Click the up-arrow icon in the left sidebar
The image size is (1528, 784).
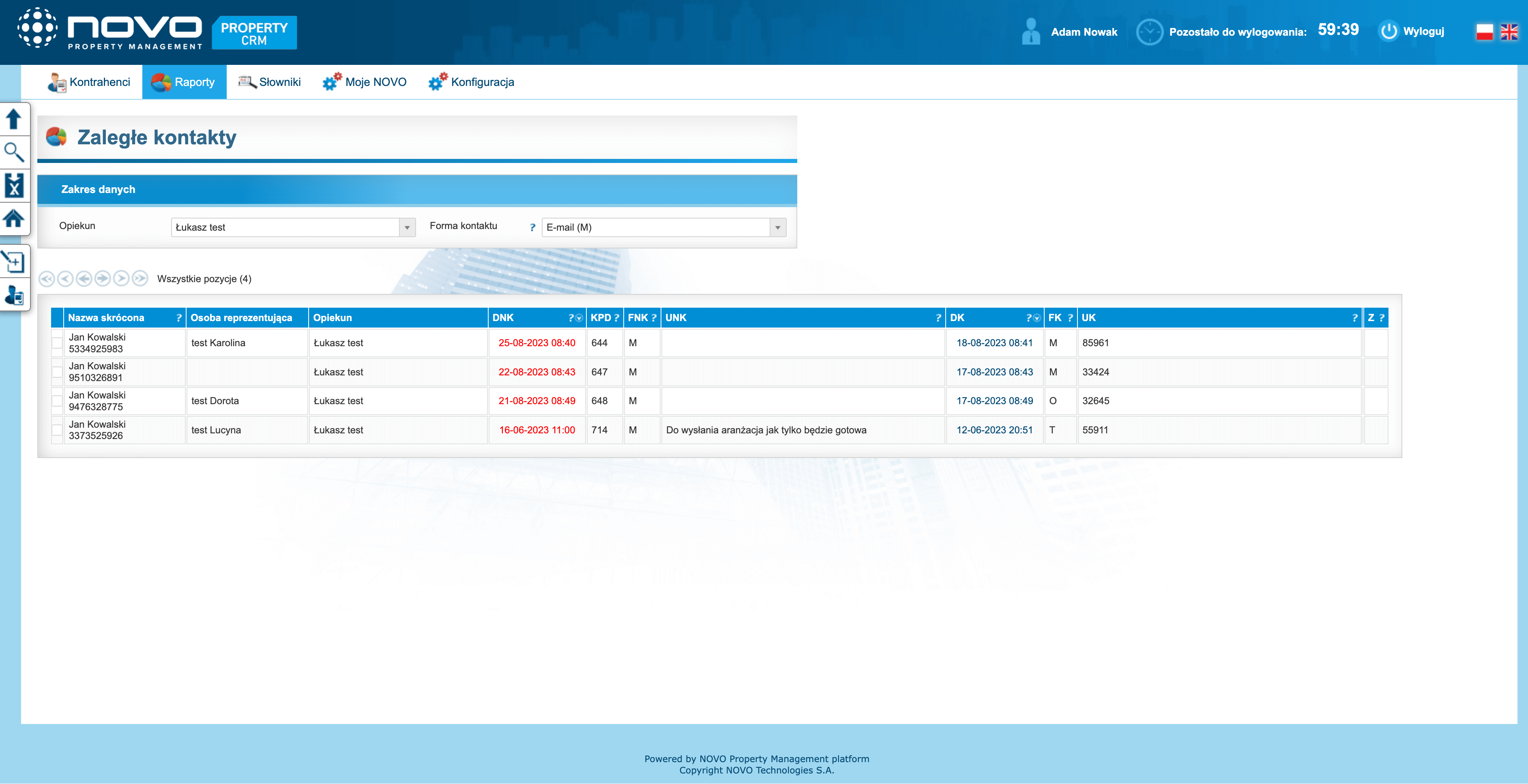(x=14, y=119)
